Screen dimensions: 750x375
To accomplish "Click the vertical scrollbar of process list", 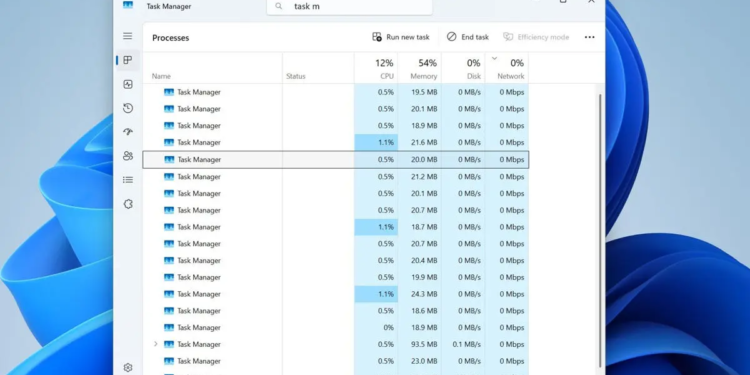I will (x=600, y=230).
